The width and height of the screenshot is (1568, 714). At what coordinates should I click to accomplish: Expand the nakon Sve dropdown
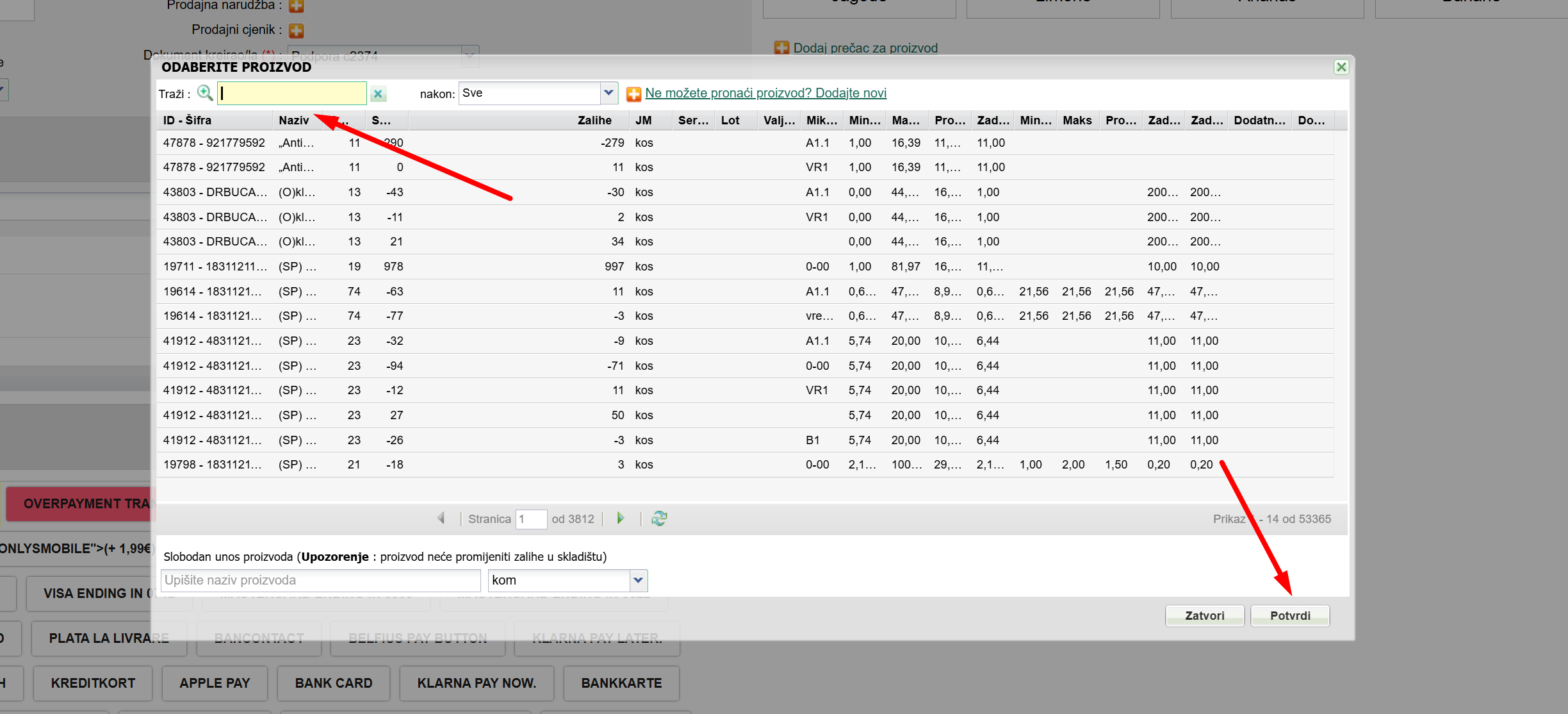(608, 93)
